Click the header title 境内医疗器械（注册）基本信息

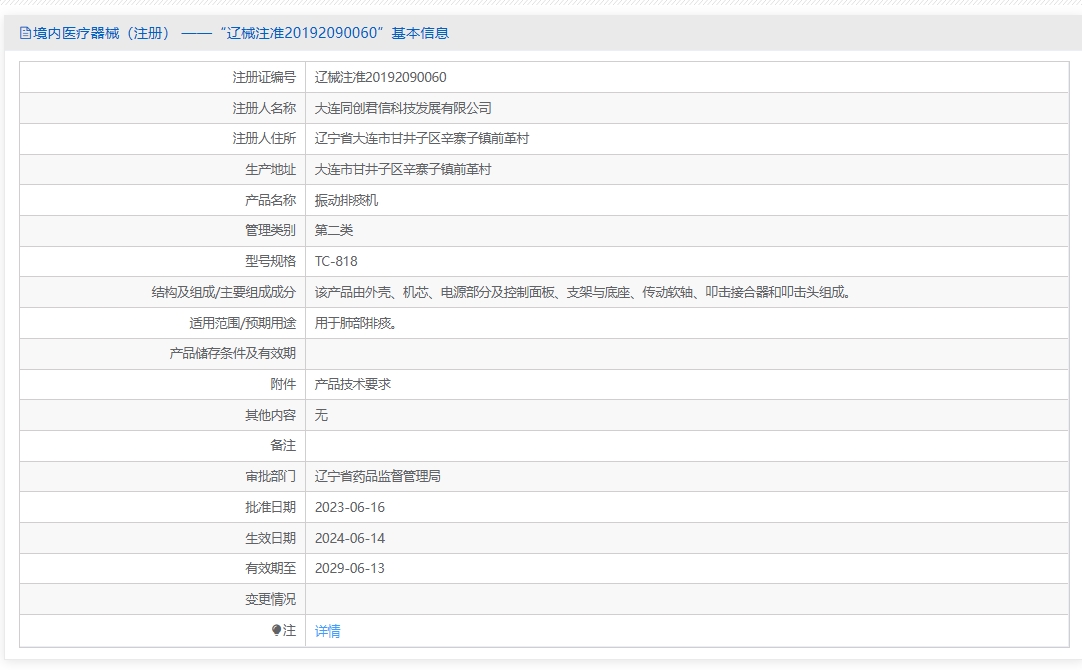tap(241, 33)
